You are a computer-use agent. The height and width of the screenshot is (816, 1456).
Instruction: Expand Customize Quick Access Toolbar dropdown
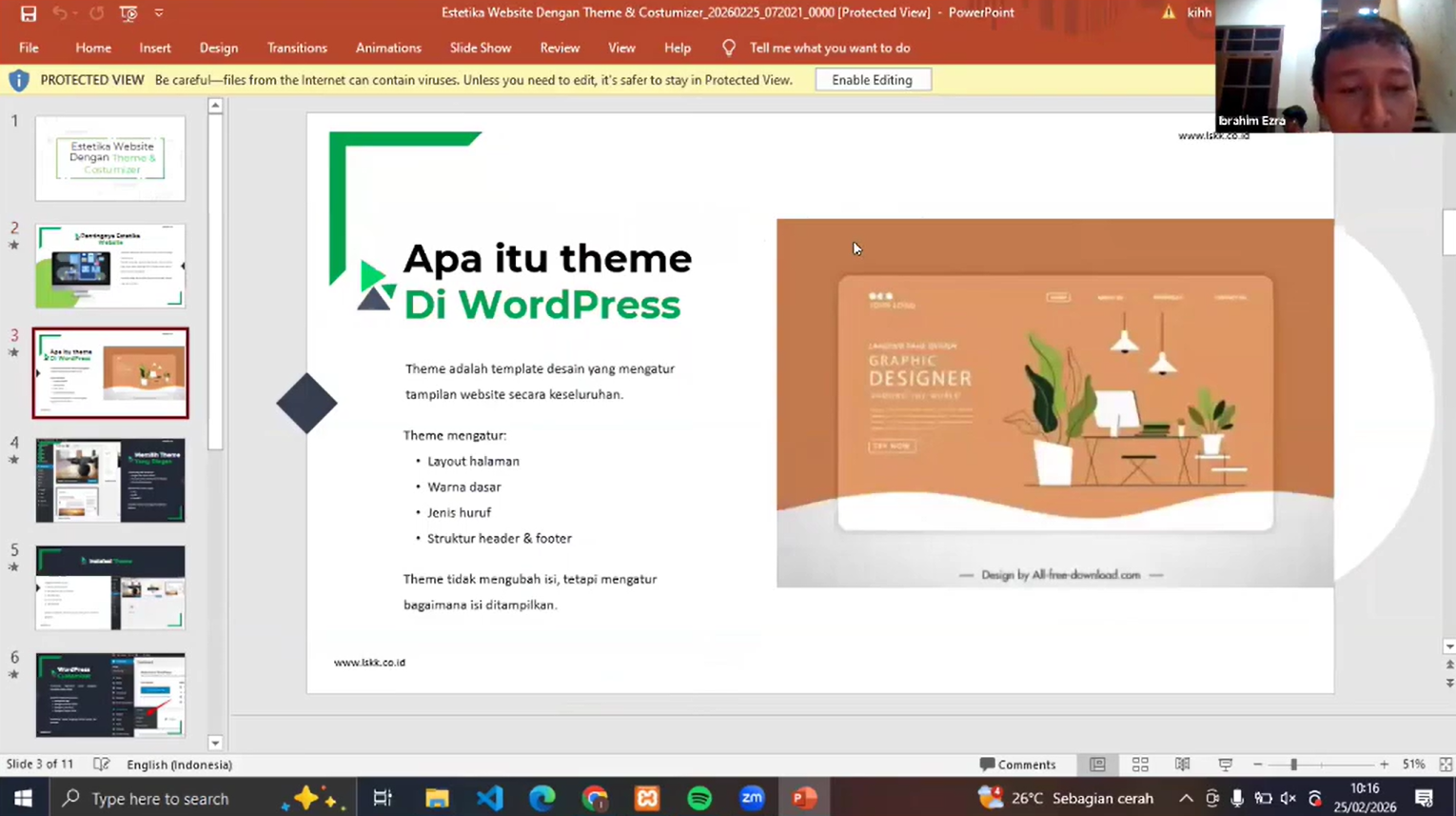coord(159,13)
